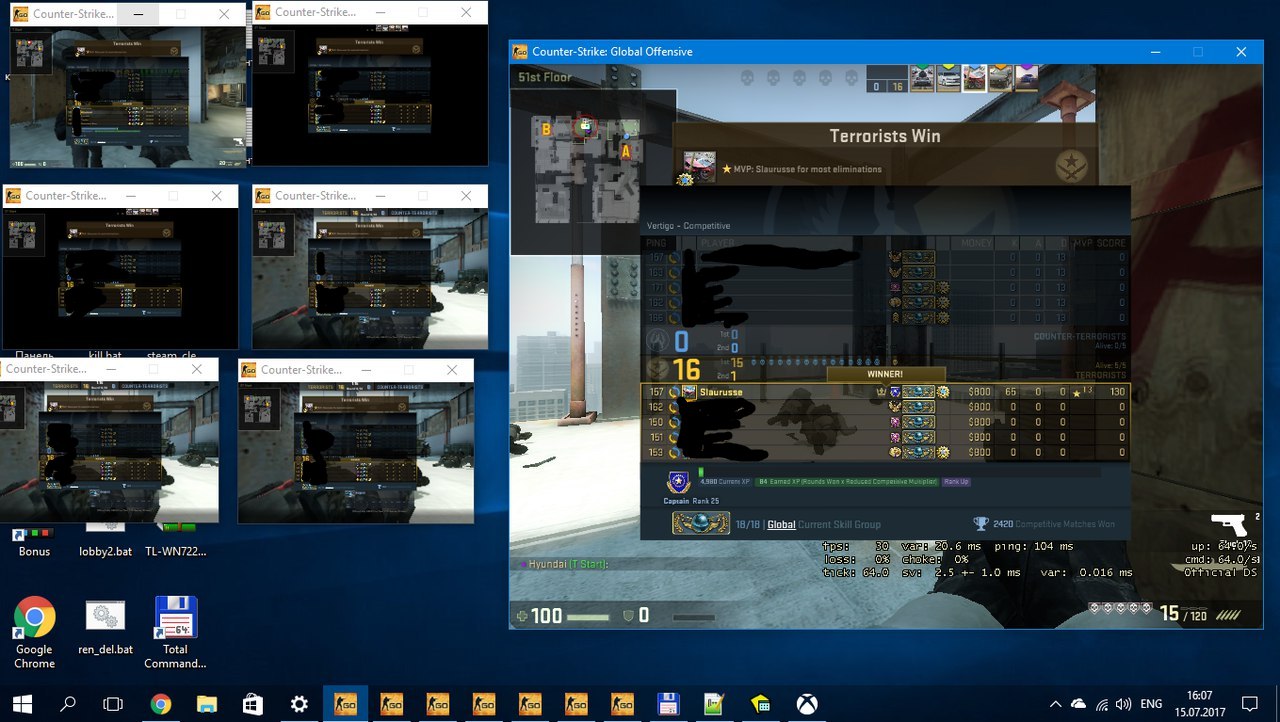
Task: Click the network Wi-Fi tray icon
Action: coord(1102,704)
